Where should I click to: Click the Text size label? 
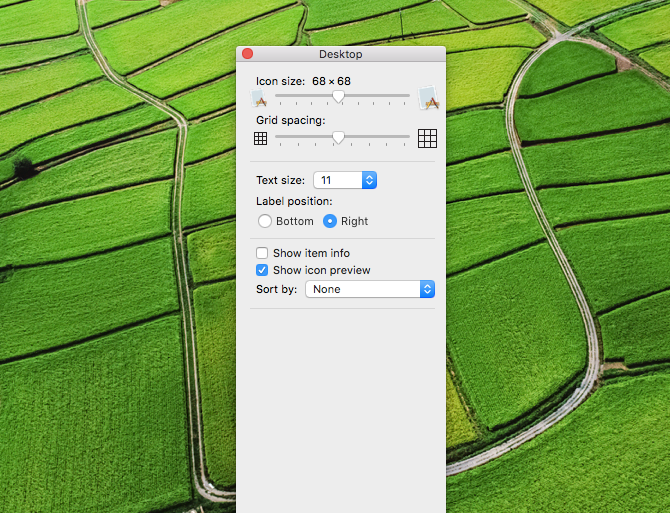pos(280,180)
